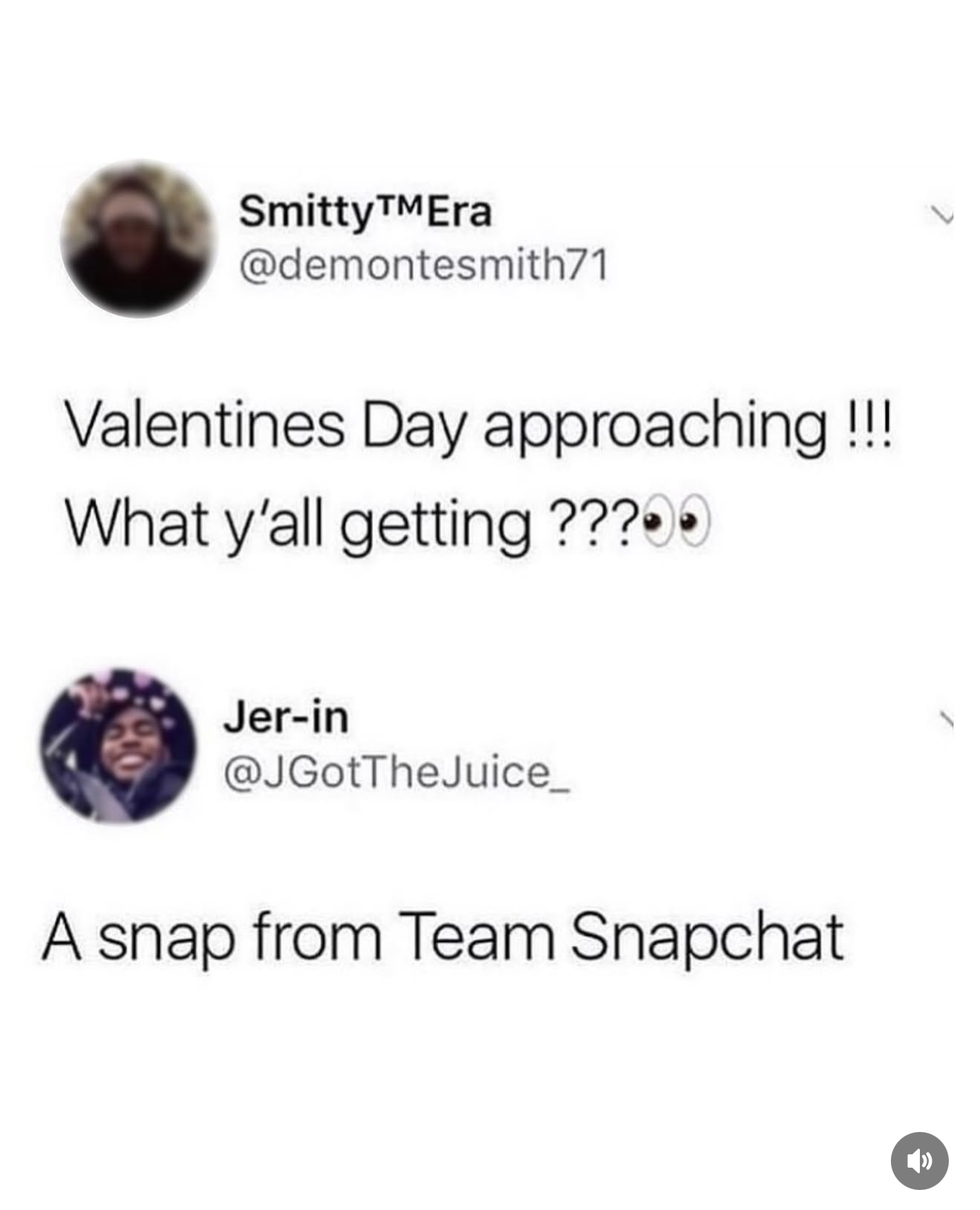This screenshot has height=1210, width=980.
Task: Open the @demontesmith71 handle
Action: [x=423, y=265]
